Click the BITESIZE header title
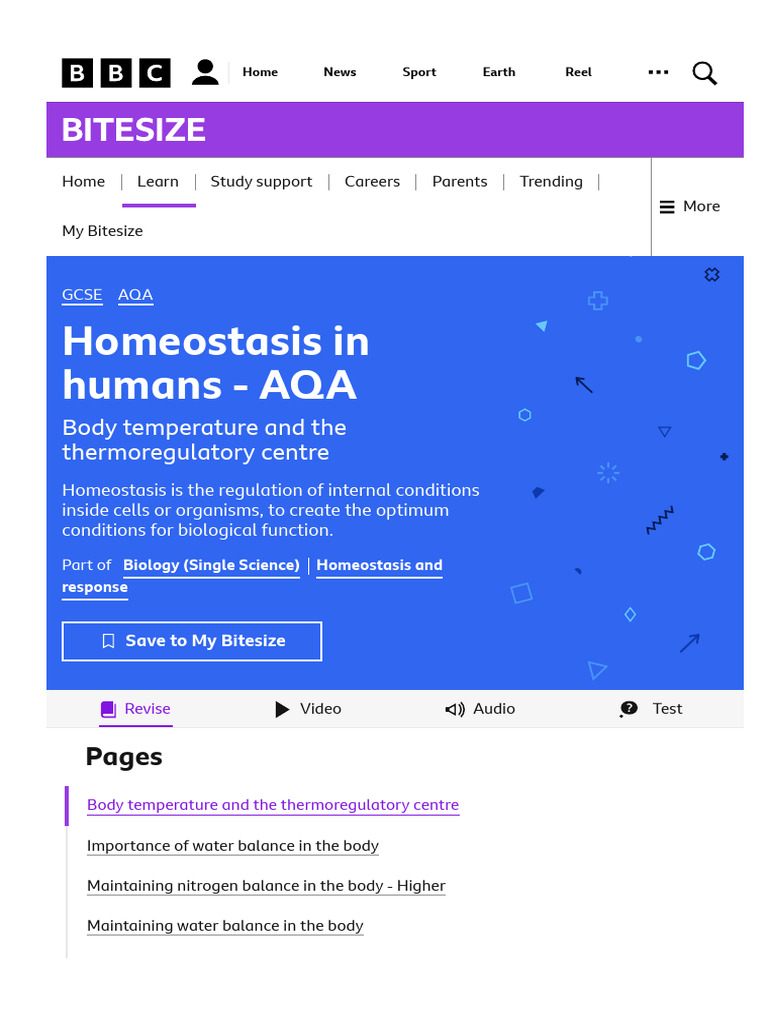 (134, 130)
